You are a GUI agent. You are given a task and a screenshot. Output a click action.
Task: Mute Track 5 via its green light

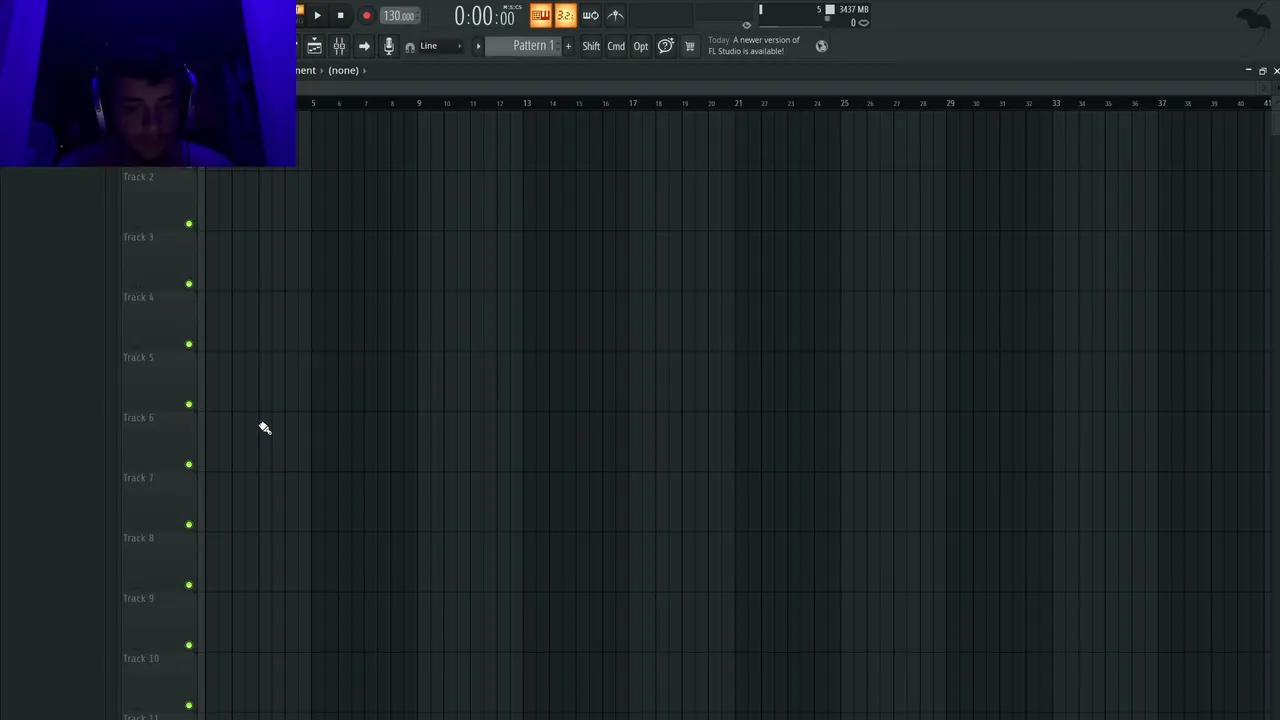(x=189, y=404)
